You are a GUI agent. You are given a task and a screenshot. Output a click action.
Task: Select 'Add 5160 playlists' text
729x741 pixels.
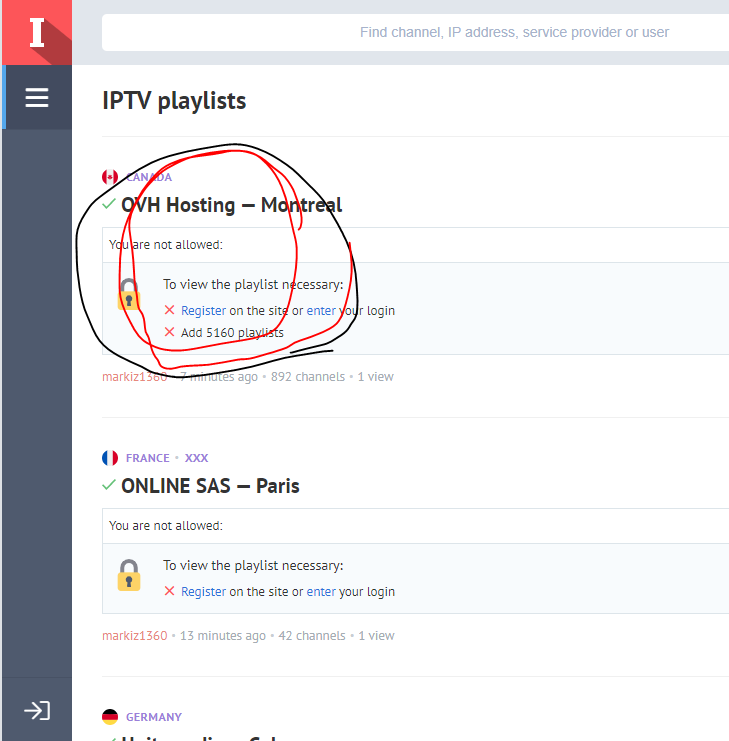tap(232, 333)
